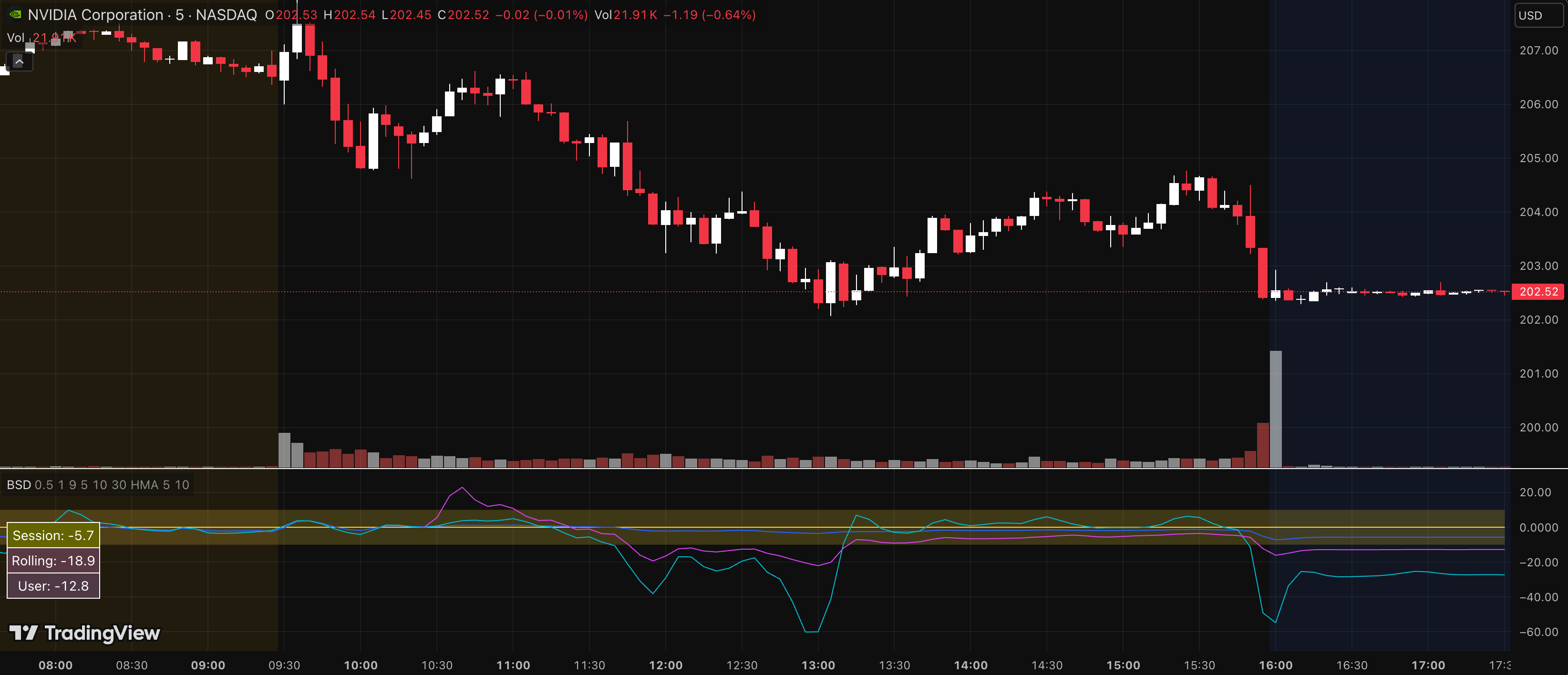Click the User: -12.8 label

point(53,586)
